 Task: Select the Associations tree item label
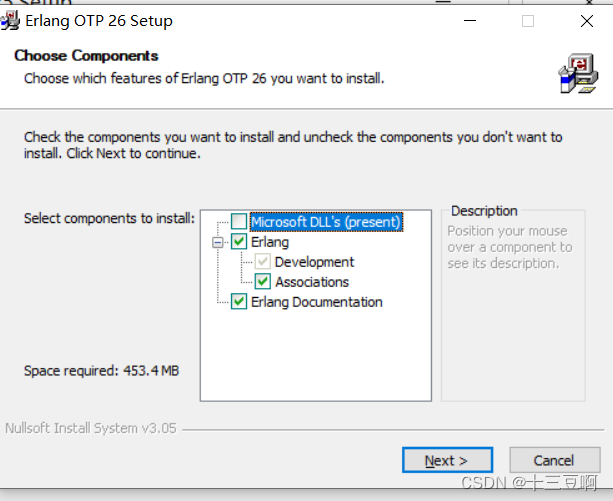pos(312,282)
